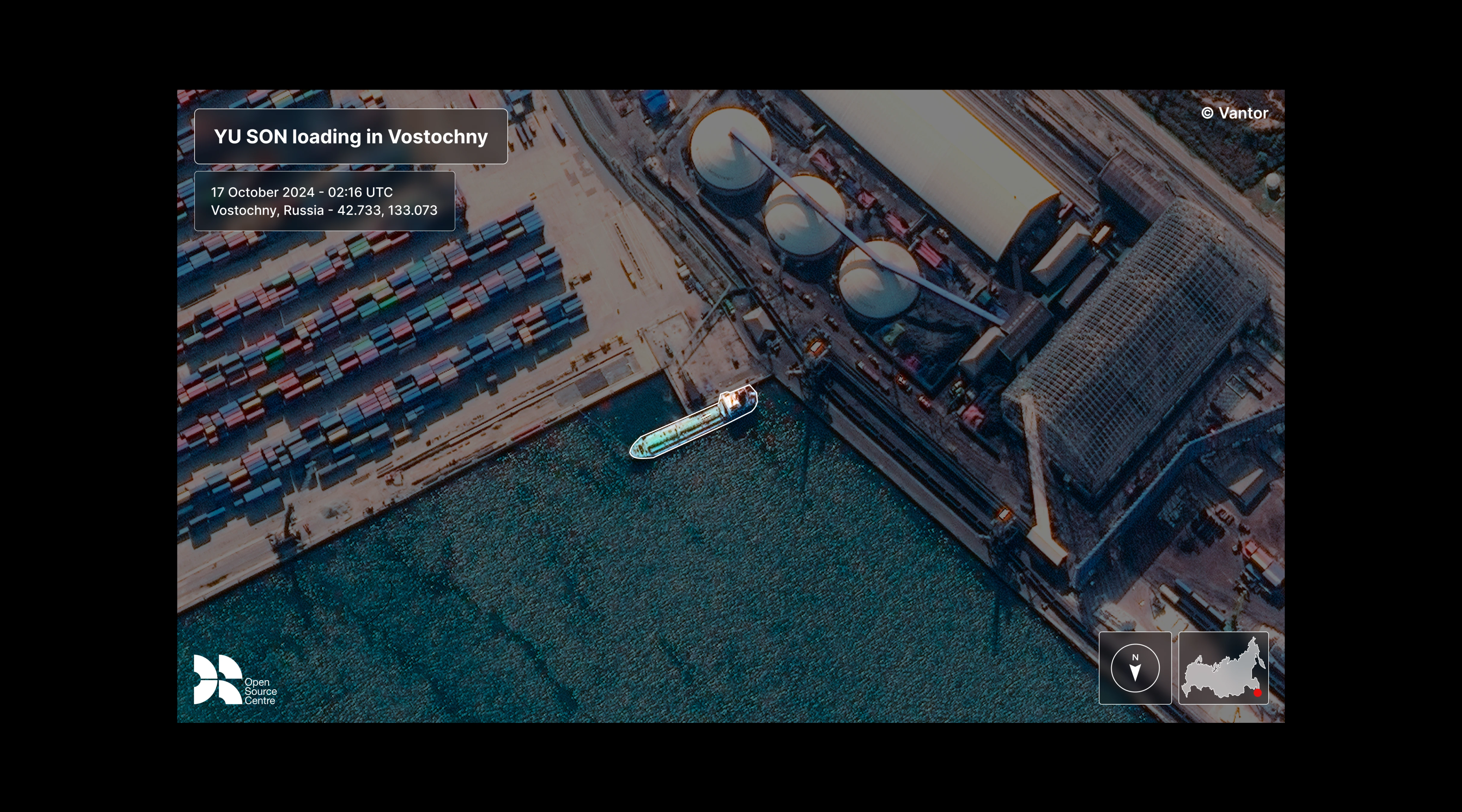This screenshot has width=1462, height=812.
Task: Click the © Vantor credit text
Action: (x=1234, y=113)
